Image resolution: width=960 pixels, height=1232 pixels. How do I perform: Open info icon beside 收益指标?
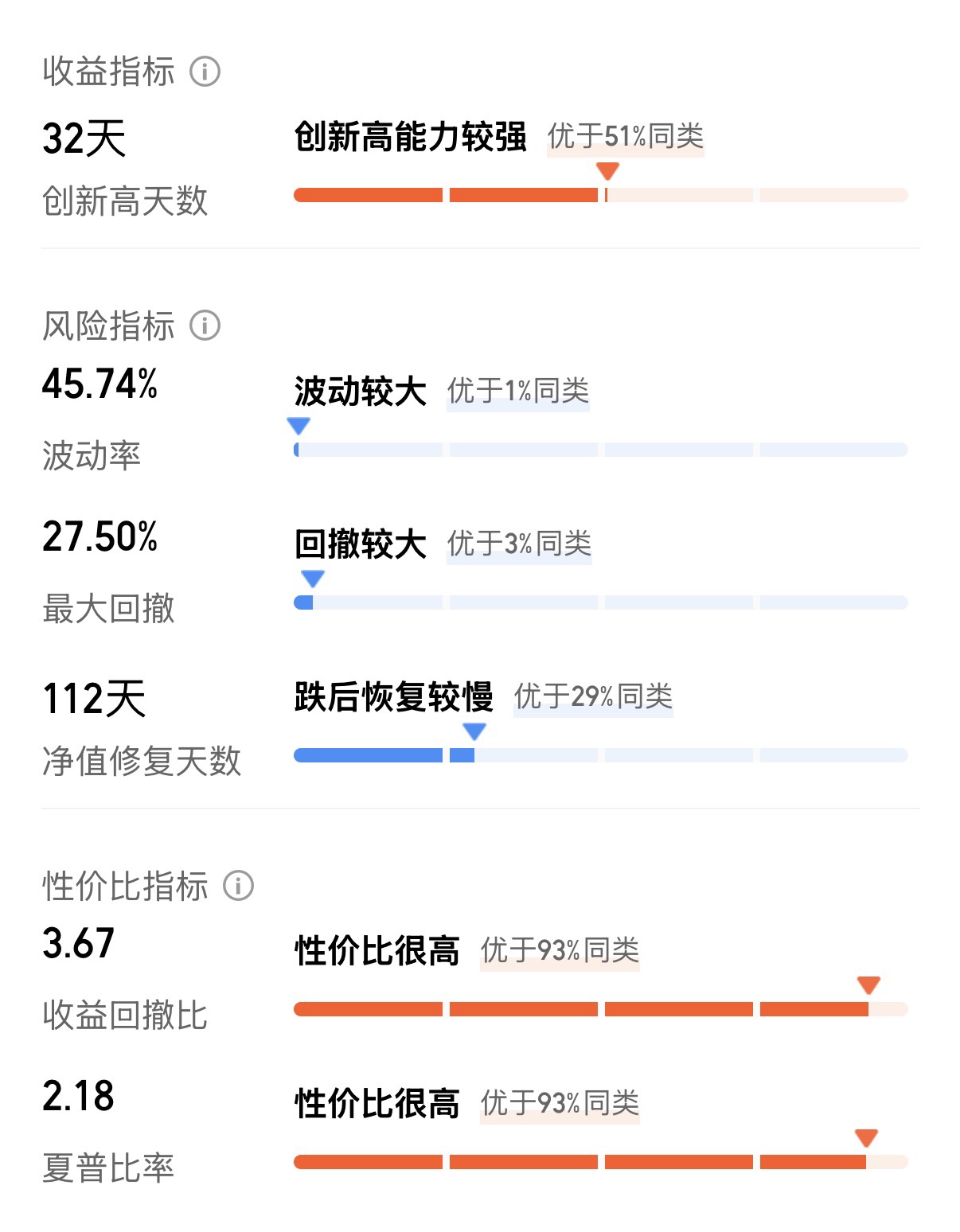coord(205,72)
